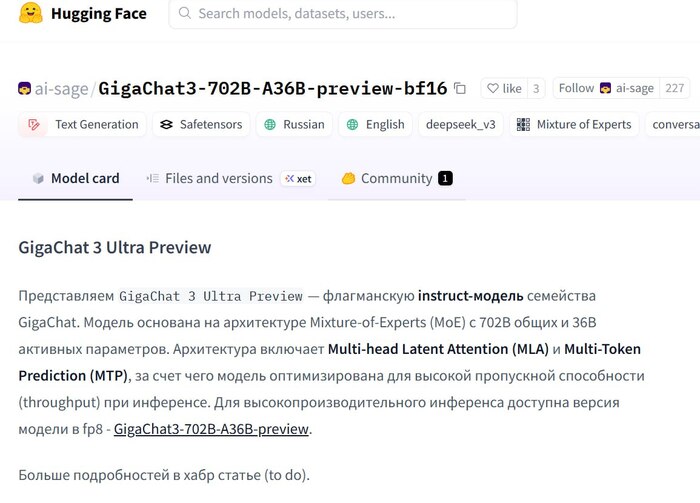Click the Safetensors library icon

pos(166,125)
